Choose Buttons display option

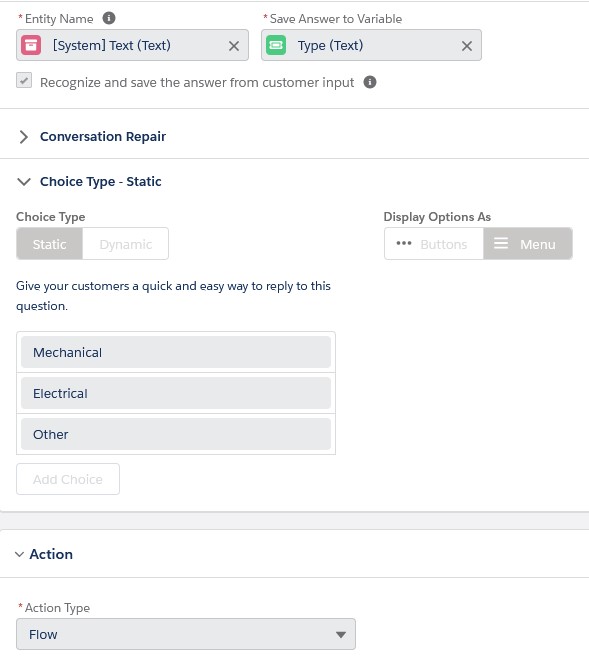point(434,244)
